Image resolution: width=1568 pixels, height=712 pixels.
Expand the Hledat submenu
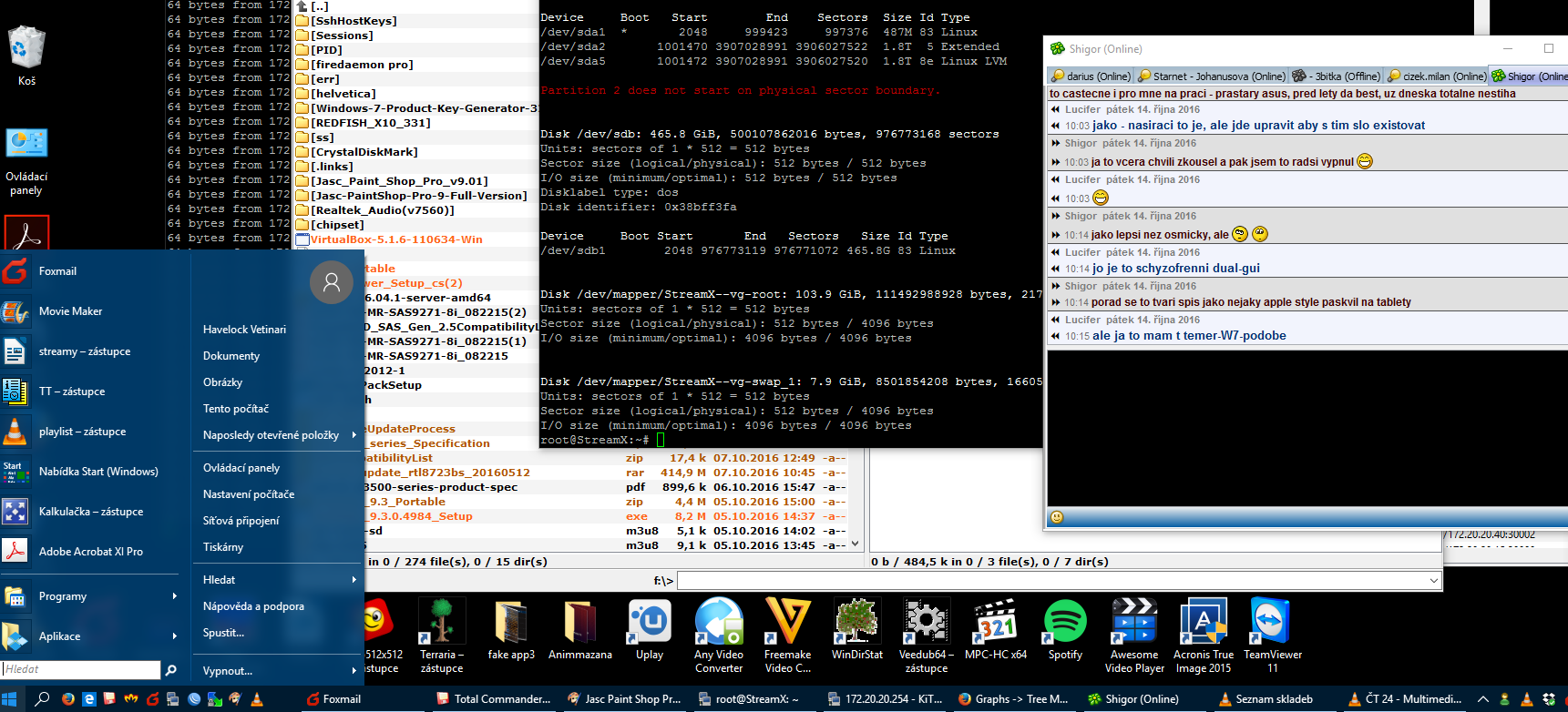[354, 580]
